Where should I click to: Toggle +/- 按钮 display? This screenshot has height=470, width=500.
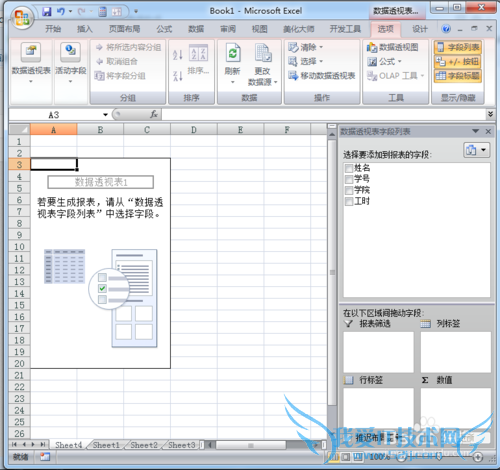tap(458, 62)
